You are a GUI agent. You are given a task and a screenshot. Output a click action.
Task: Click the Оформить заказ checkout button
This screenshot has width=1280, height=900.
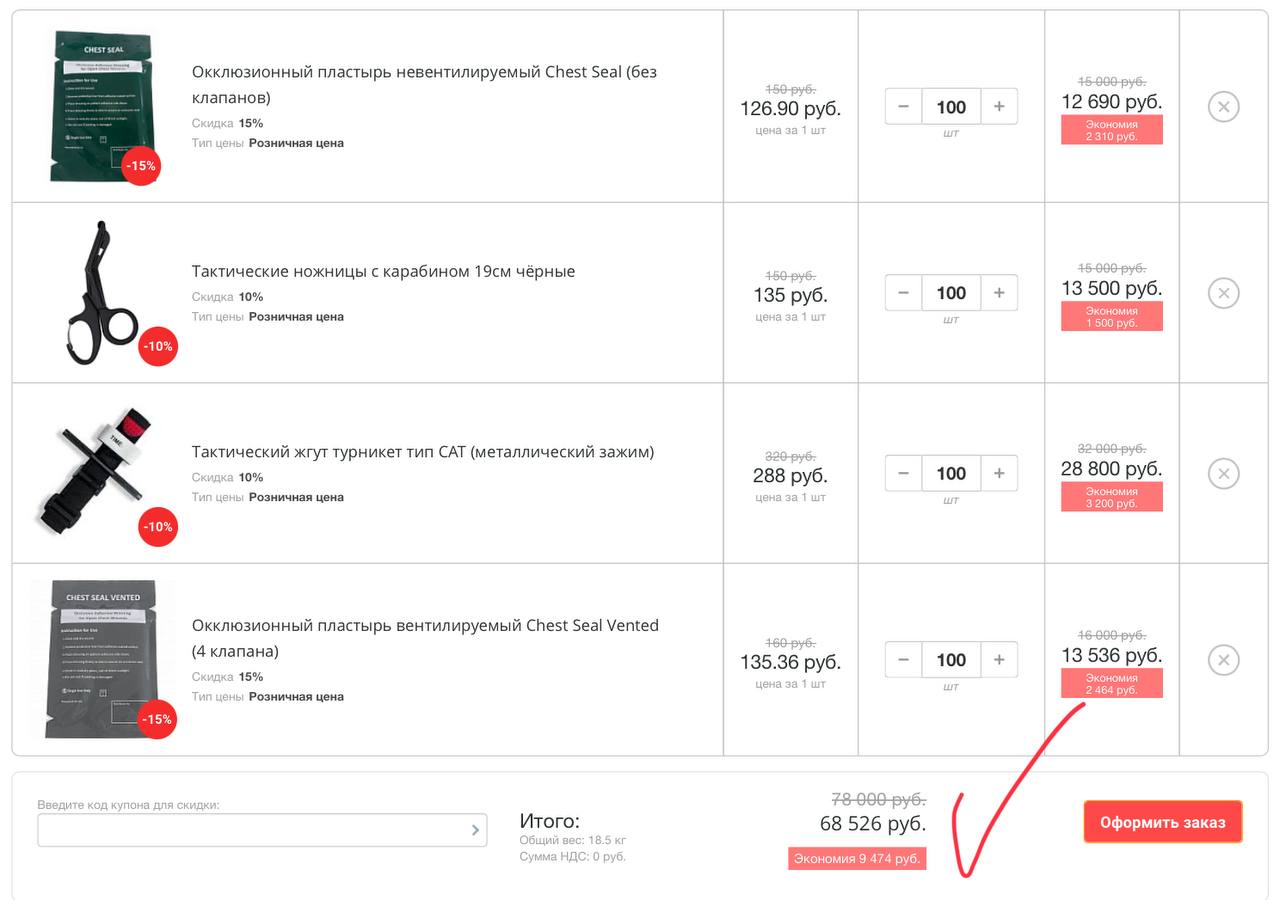coord(1162,822)
